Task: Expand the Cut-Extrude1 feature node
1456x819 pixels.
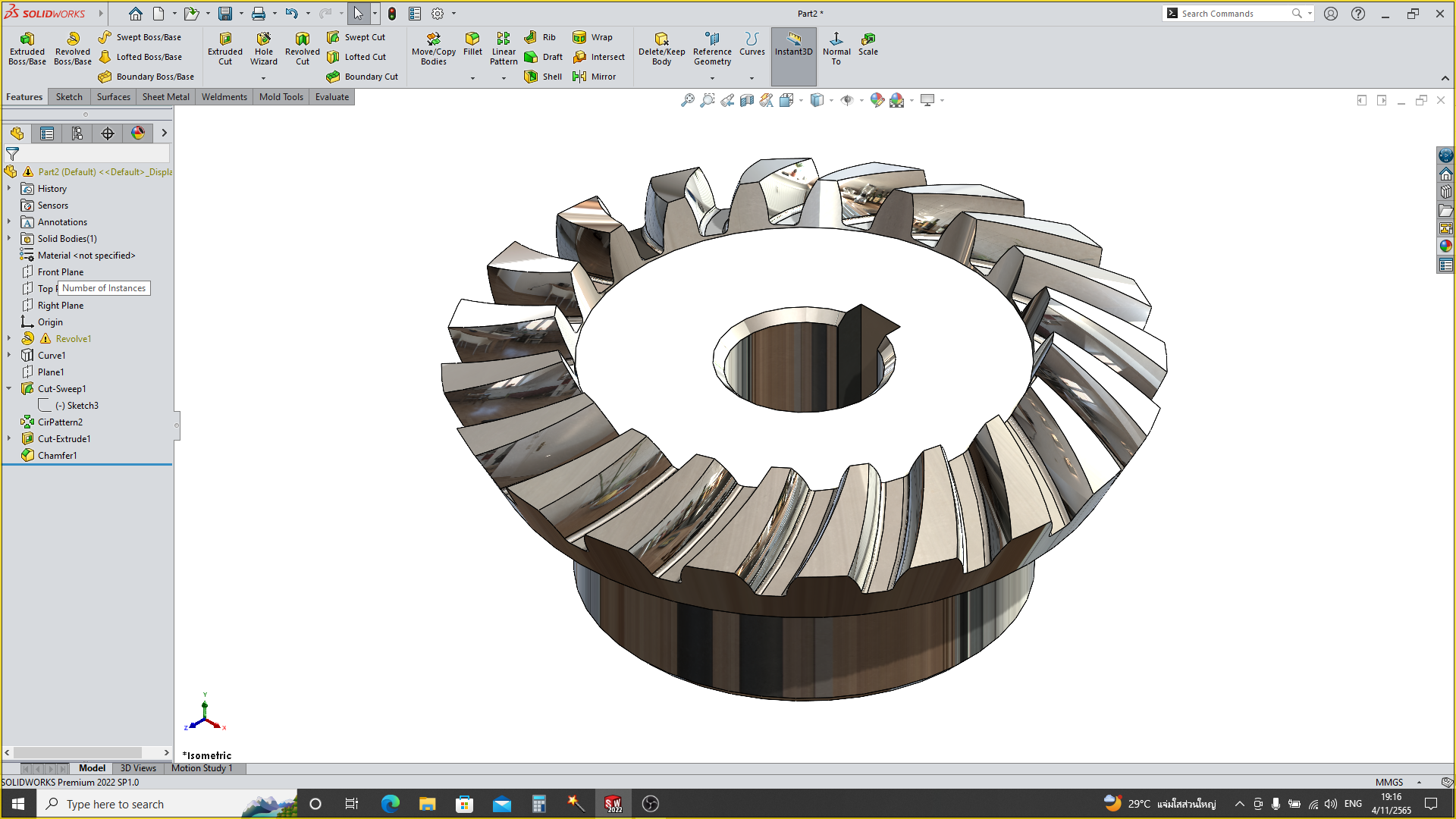Action: [x=9, y=438]
